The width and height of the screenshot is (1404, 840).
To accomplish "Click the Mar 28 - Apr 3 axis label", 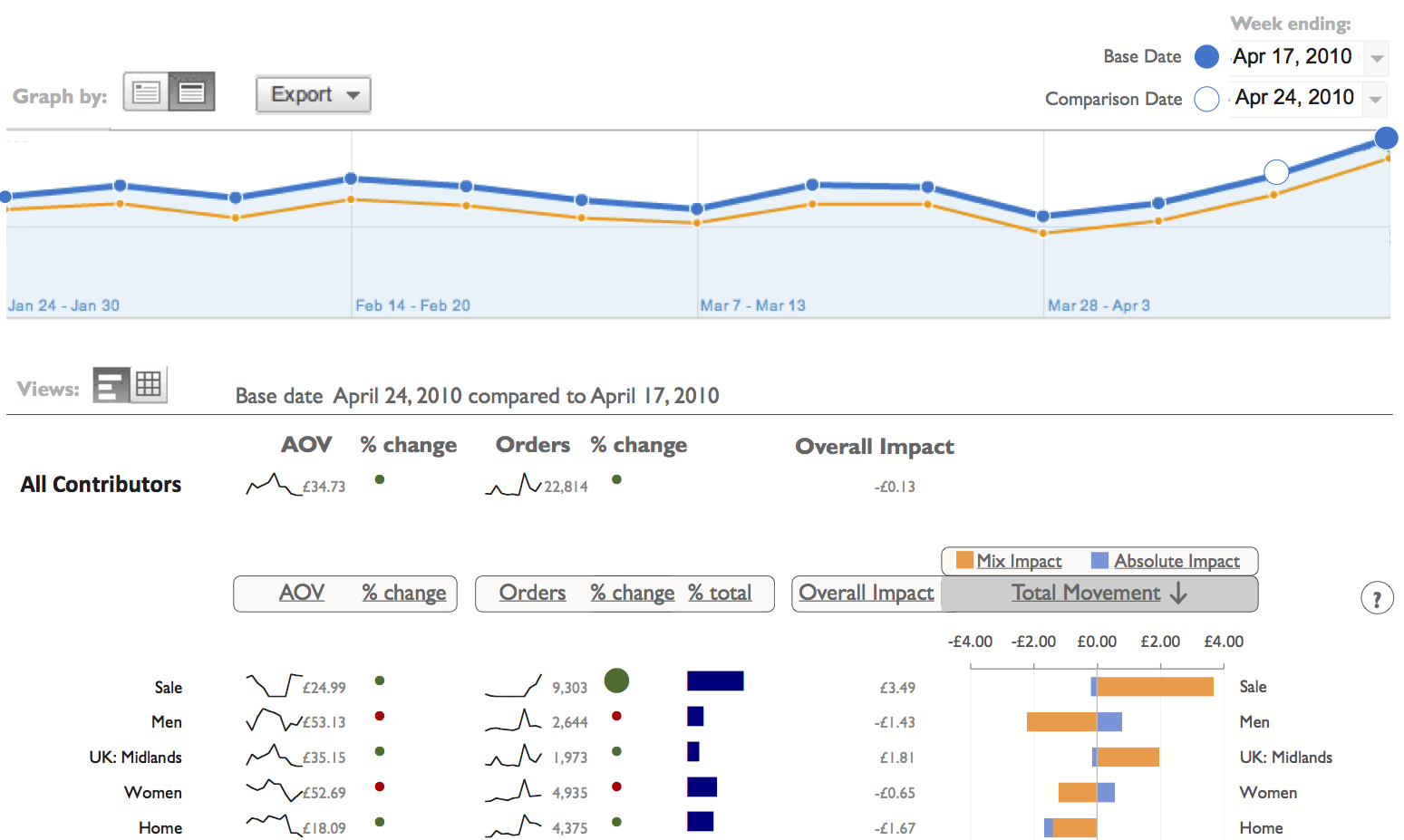I will [x=1099, y=305].
